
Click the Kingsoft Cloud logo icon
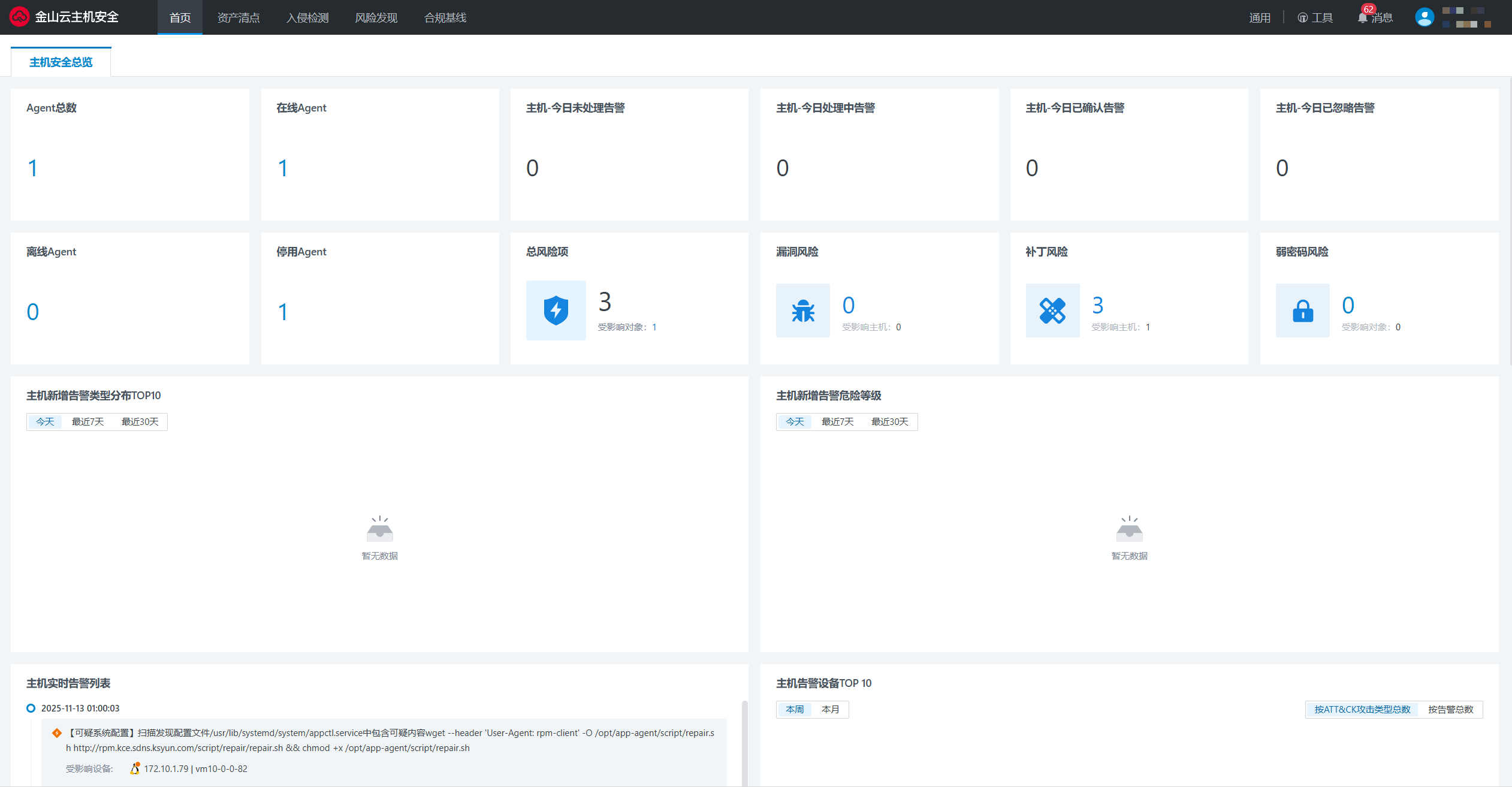[19, 17]
